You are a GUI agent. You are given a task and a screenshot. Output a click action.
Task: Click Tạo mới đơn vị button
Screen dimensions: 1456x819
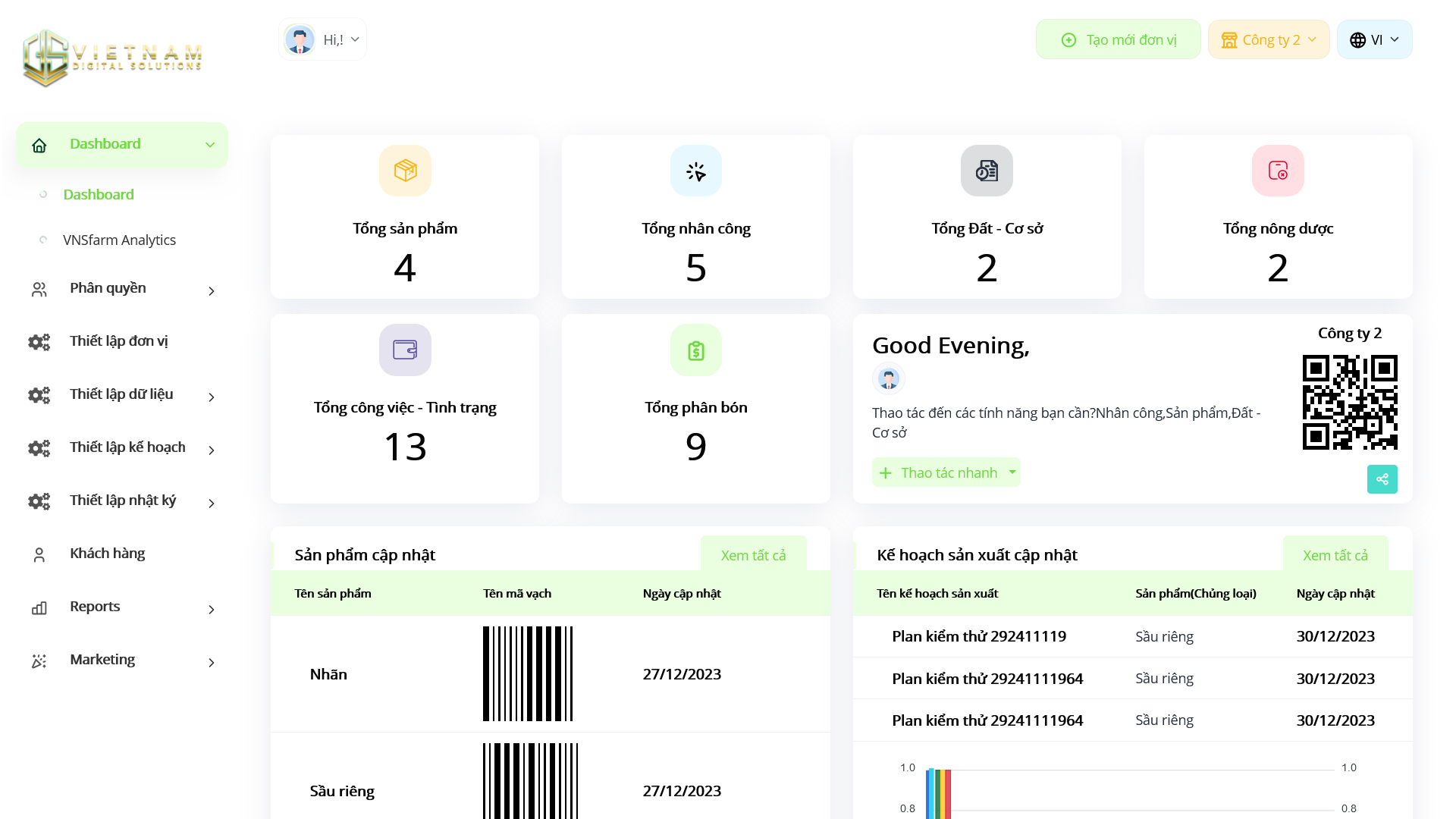click(1118, 39)
